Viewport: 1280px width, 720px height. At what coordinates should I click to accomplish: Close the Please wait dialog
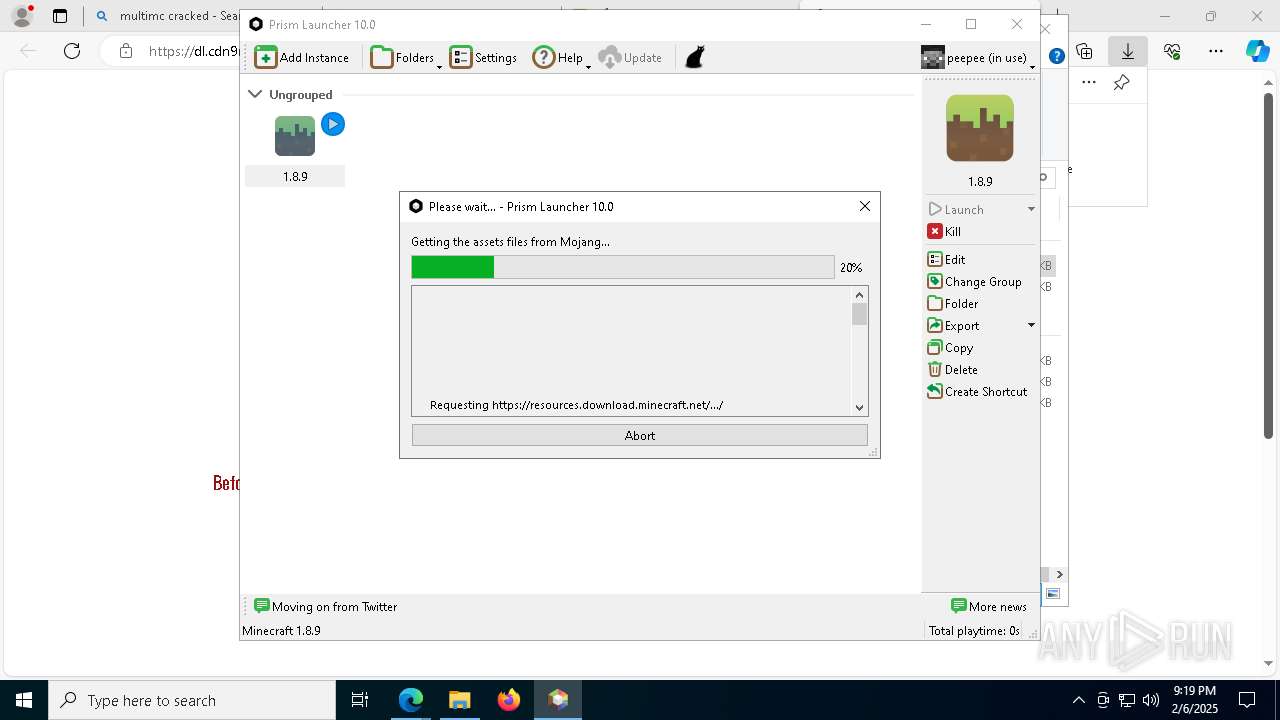pyautogui.click(x=865, y=206)
